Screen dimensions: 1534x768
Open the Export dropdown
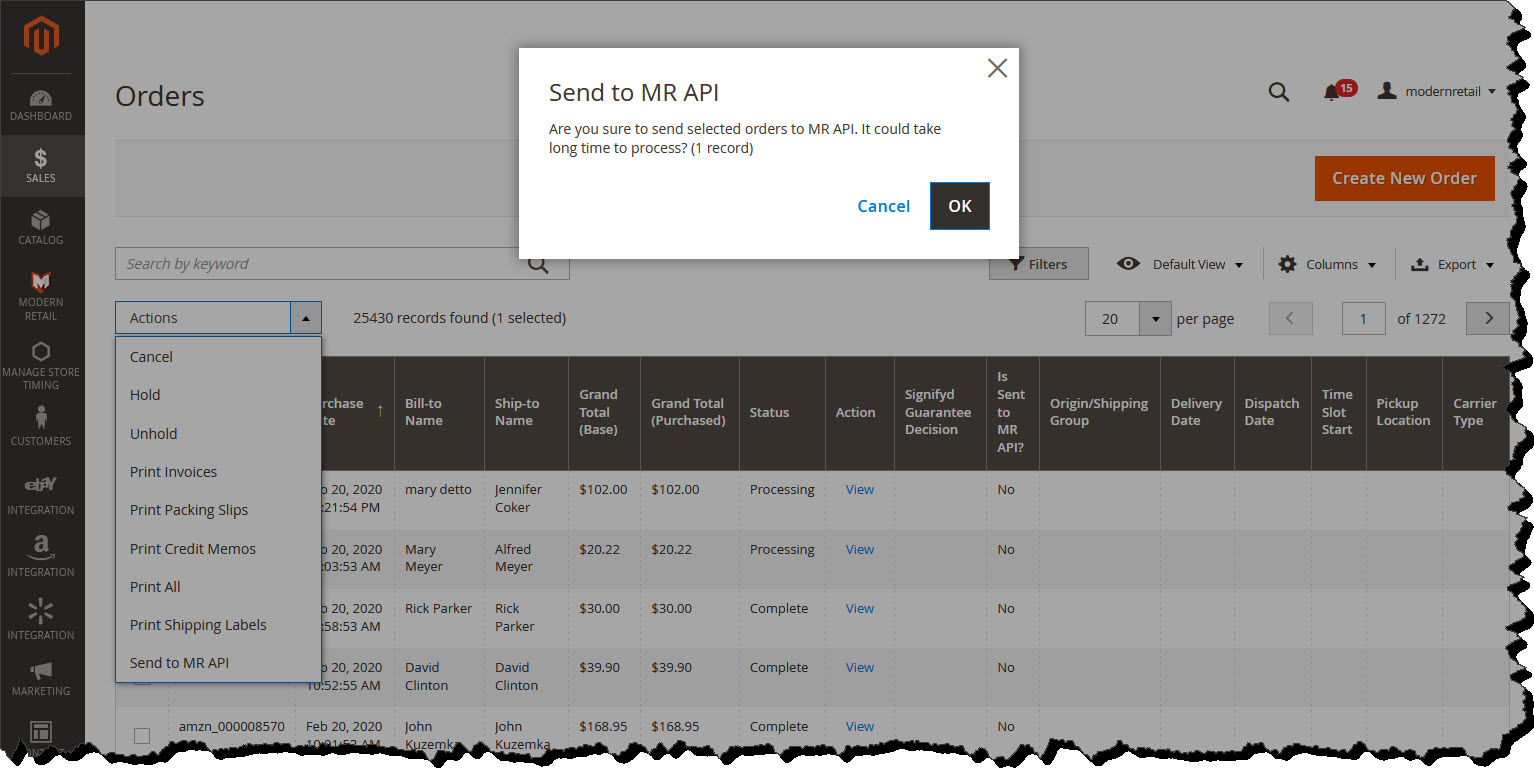pyautogui.click(x=1452, y=264)
